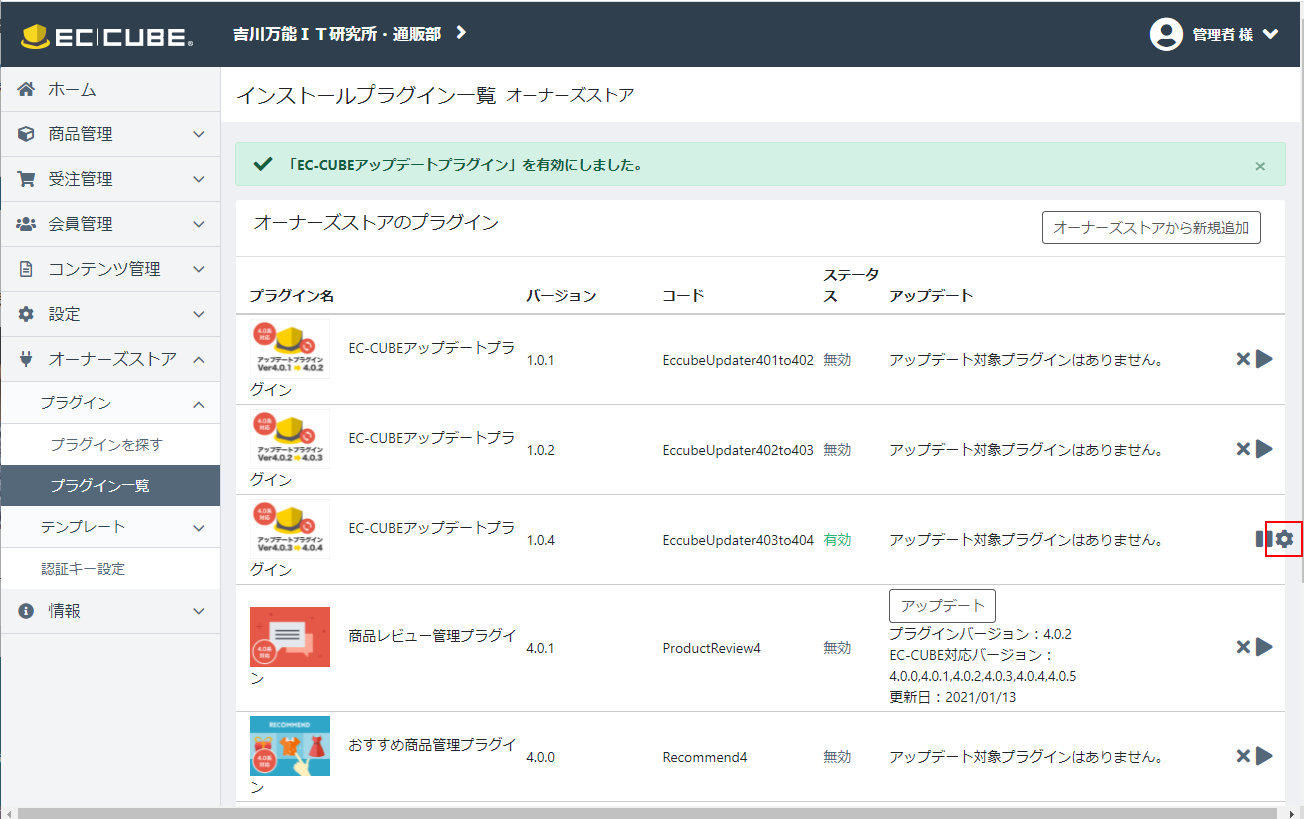Delete the ProductReview4 plugin with X icon
The width and height of the screenshot is (1304, 819).
click(x=1243, y=647)
